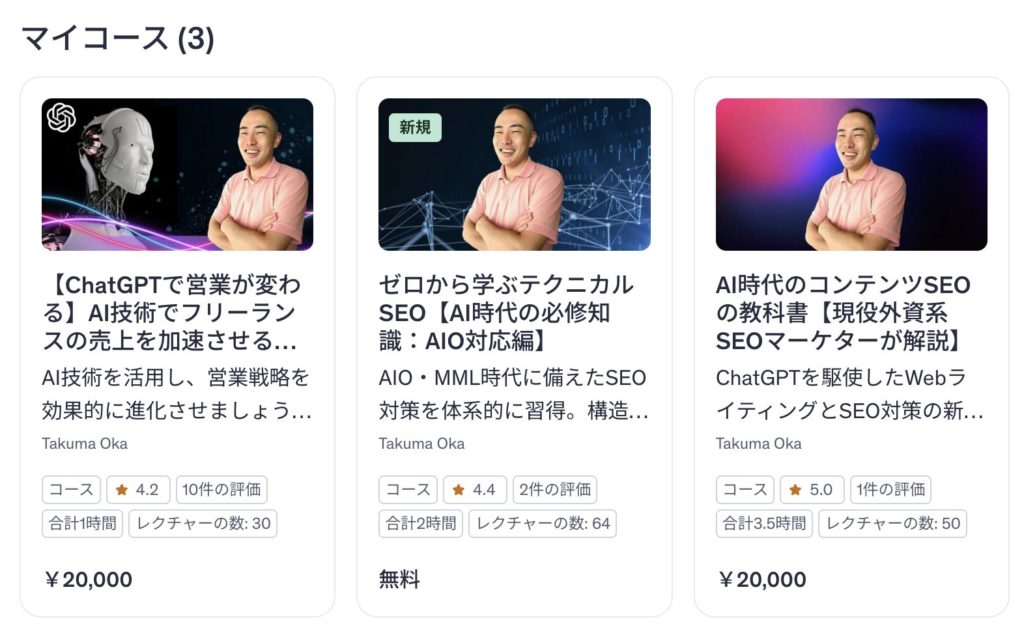Click Takuma Oka under the Content SEO course

tap(759, 444)
